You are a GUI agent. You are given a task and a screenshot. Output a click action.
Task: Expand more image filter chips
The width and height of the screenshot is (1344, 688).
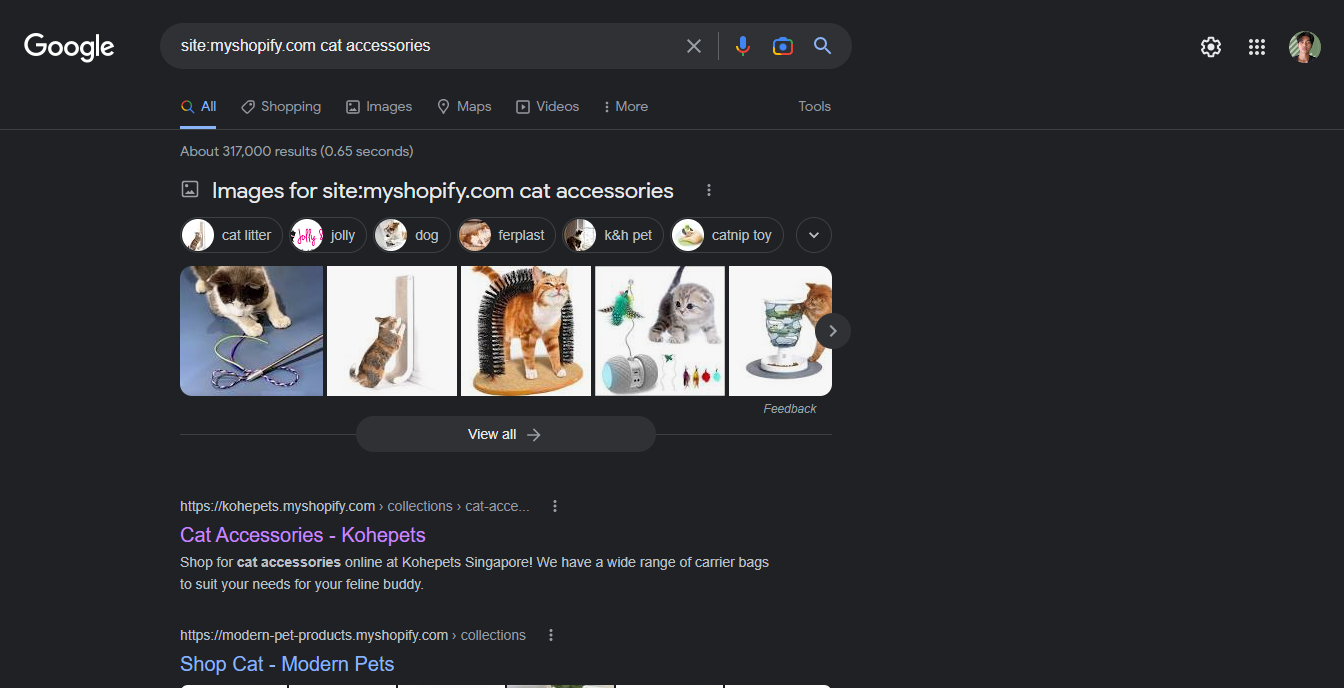click(814, 235)
